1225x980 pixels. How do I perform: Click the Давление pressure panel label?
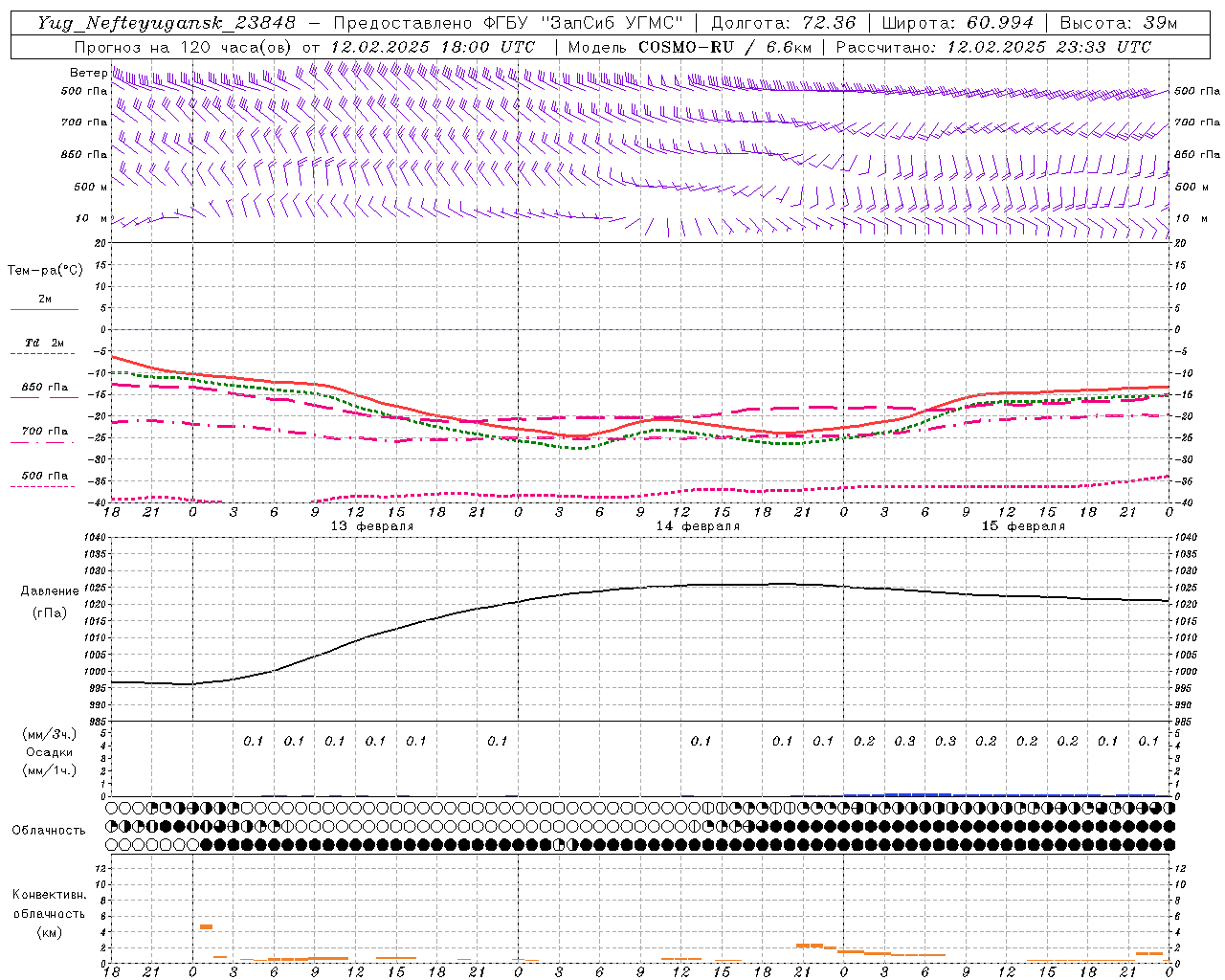point(50,591)
